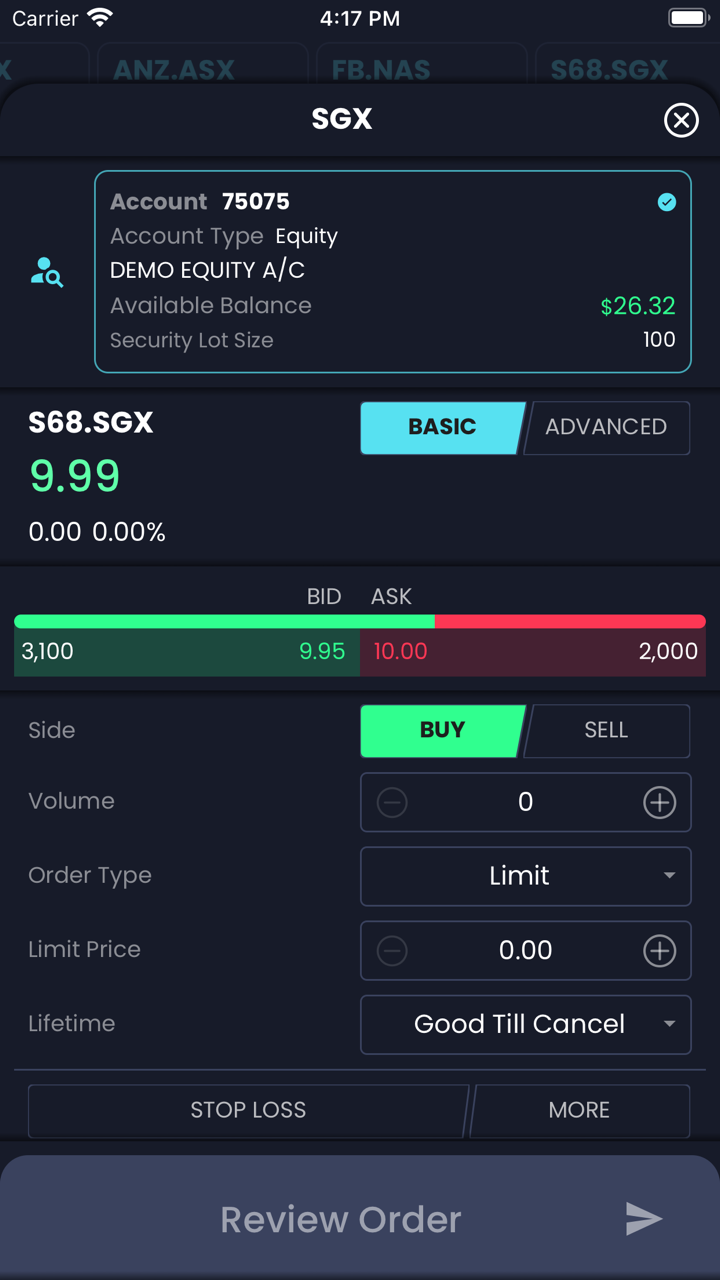
Task: Tap the bid/ask depth bar
Action: pos(360,622)
